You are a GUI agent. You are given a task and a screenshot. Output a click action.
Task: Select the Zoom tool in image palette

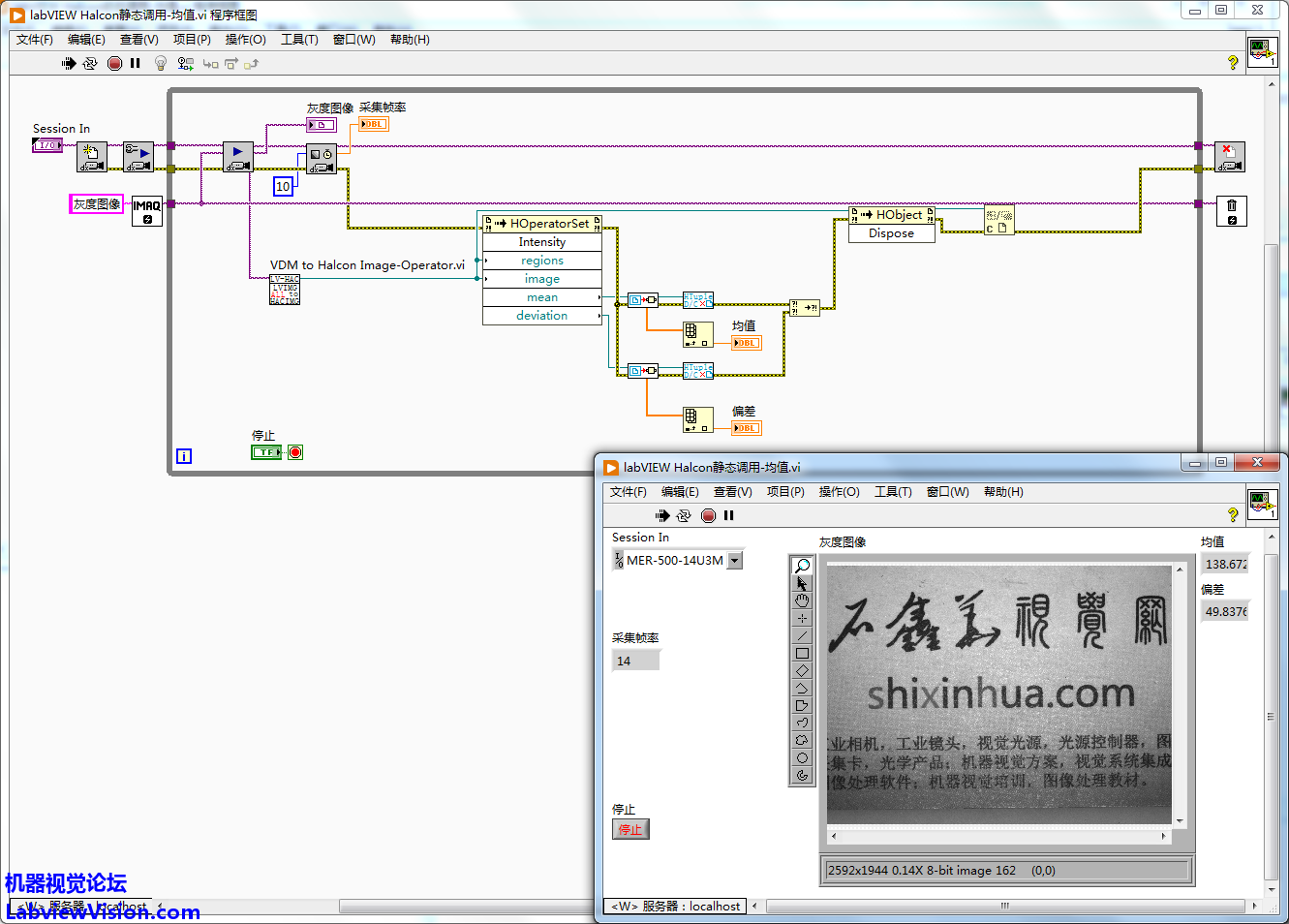[802, 567]
